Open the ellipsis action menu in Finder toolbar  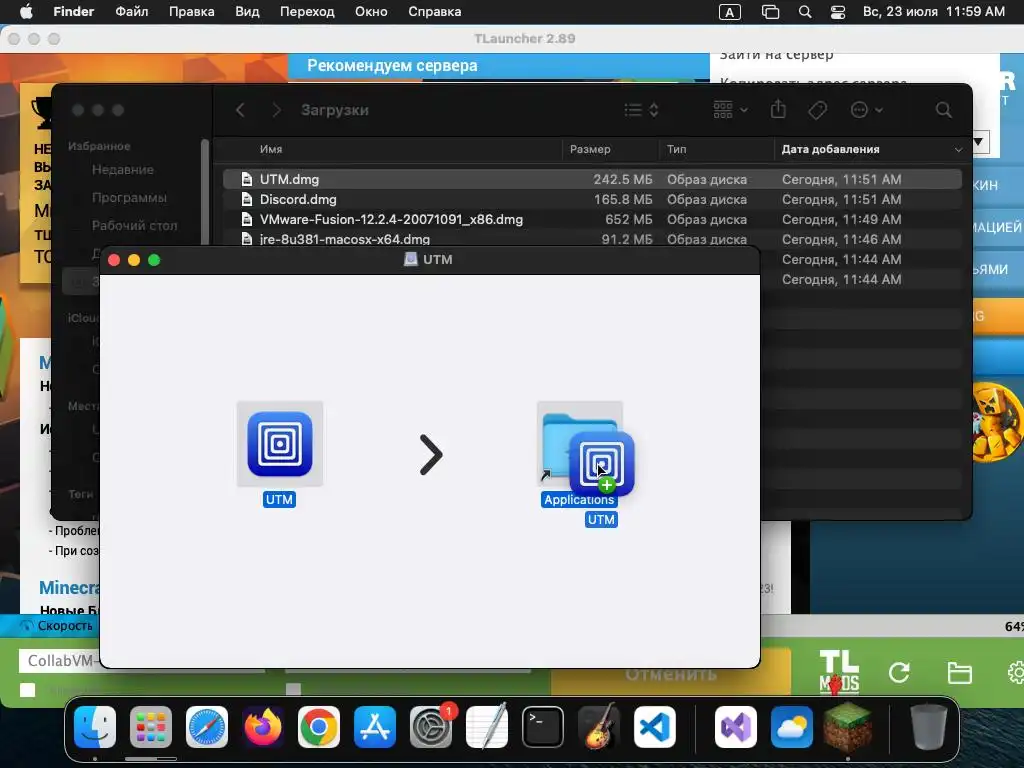coord(867,110)
